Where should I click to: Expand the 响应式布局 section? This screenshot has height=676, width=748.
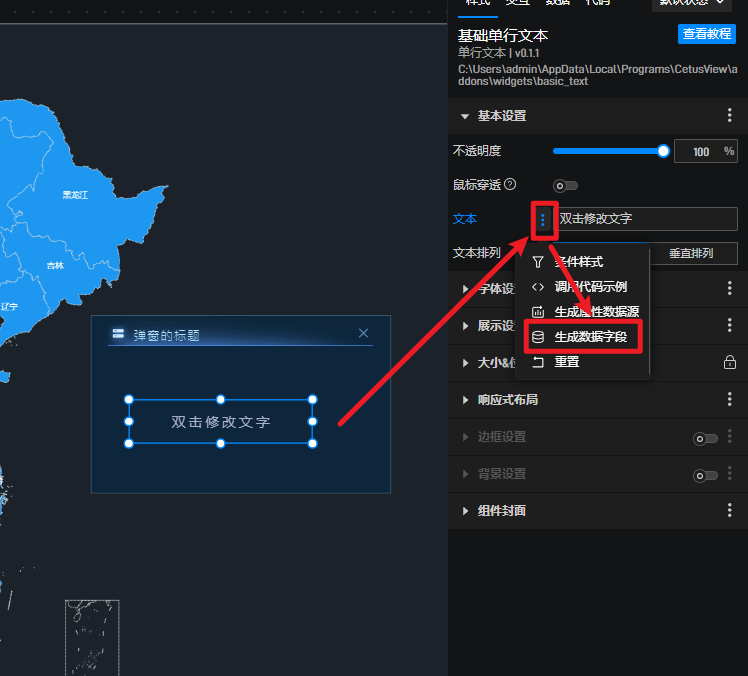465,400
